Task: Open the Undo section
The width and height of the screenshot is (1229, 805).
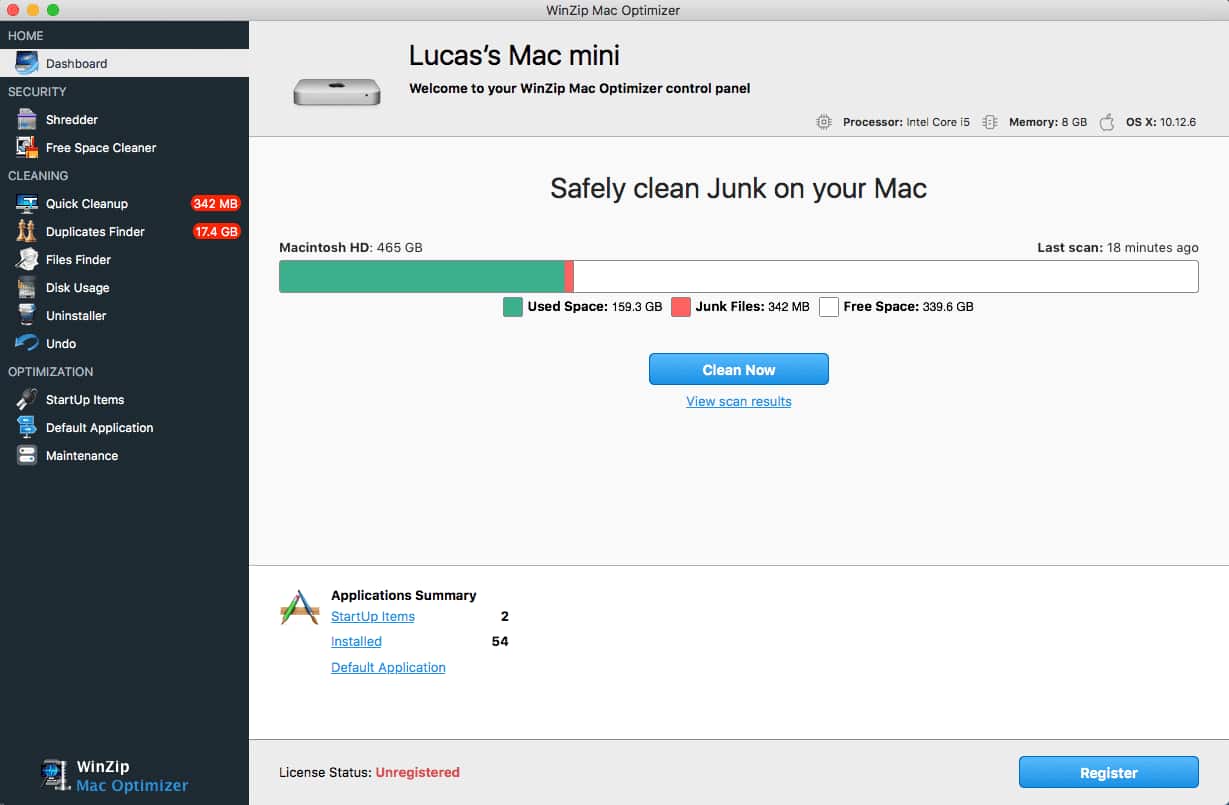Action: 124,343
